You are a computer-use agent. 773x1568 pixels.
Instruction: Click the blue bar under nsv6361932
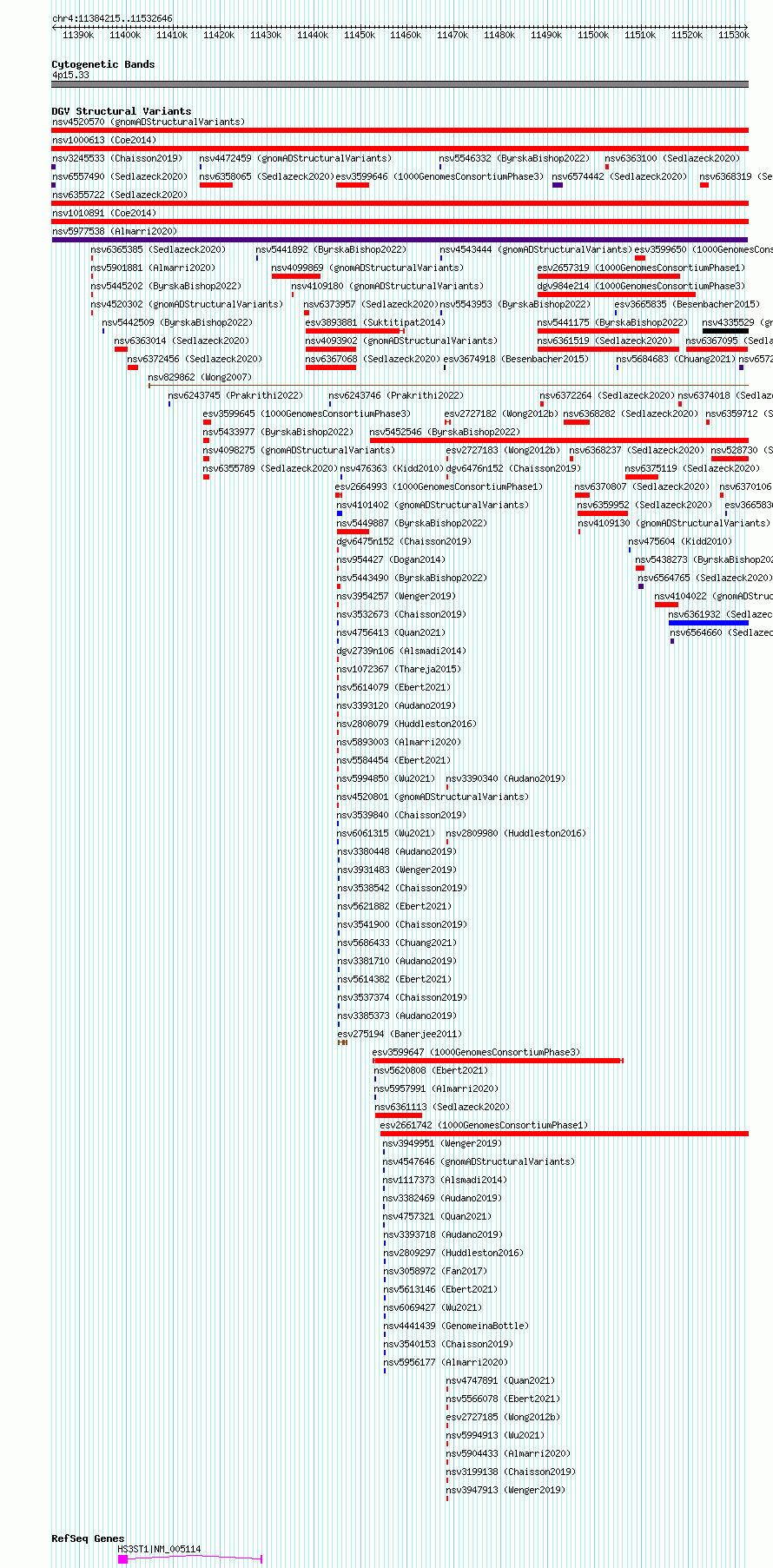709,623
